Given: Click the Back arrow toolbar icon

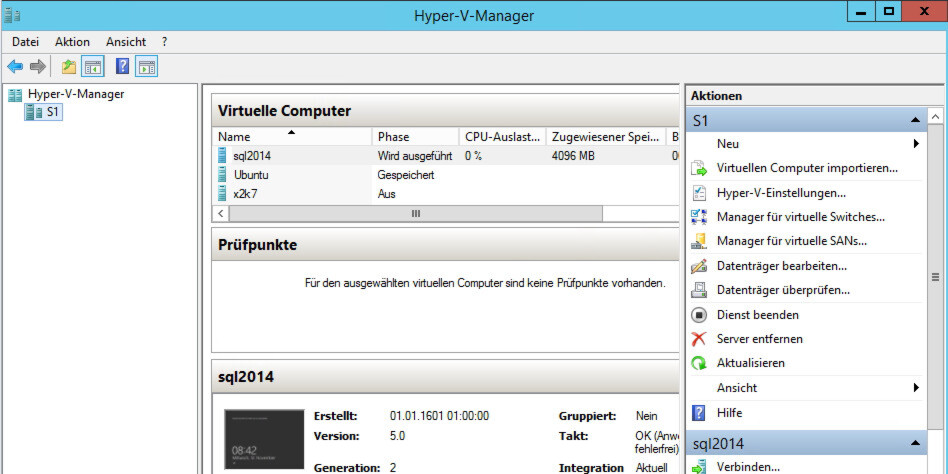Looking at the screenshot, I should [15, 67].
